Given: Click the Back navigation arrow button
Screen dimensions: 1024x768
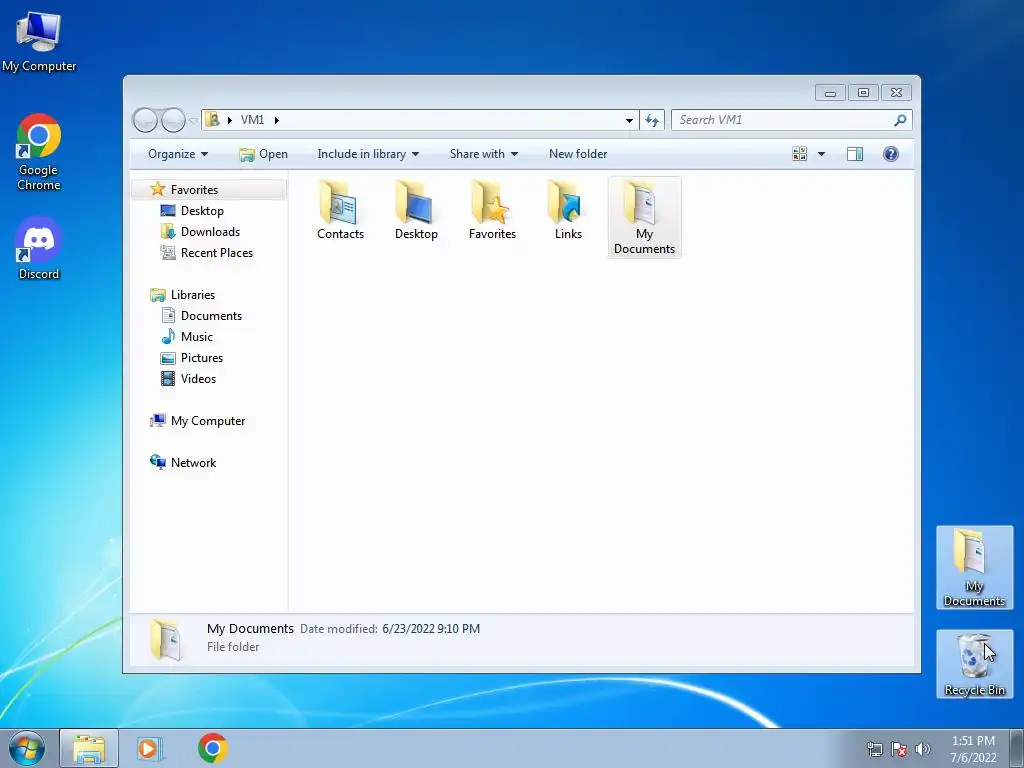Looking at the screenshot, I should point(145,120).
